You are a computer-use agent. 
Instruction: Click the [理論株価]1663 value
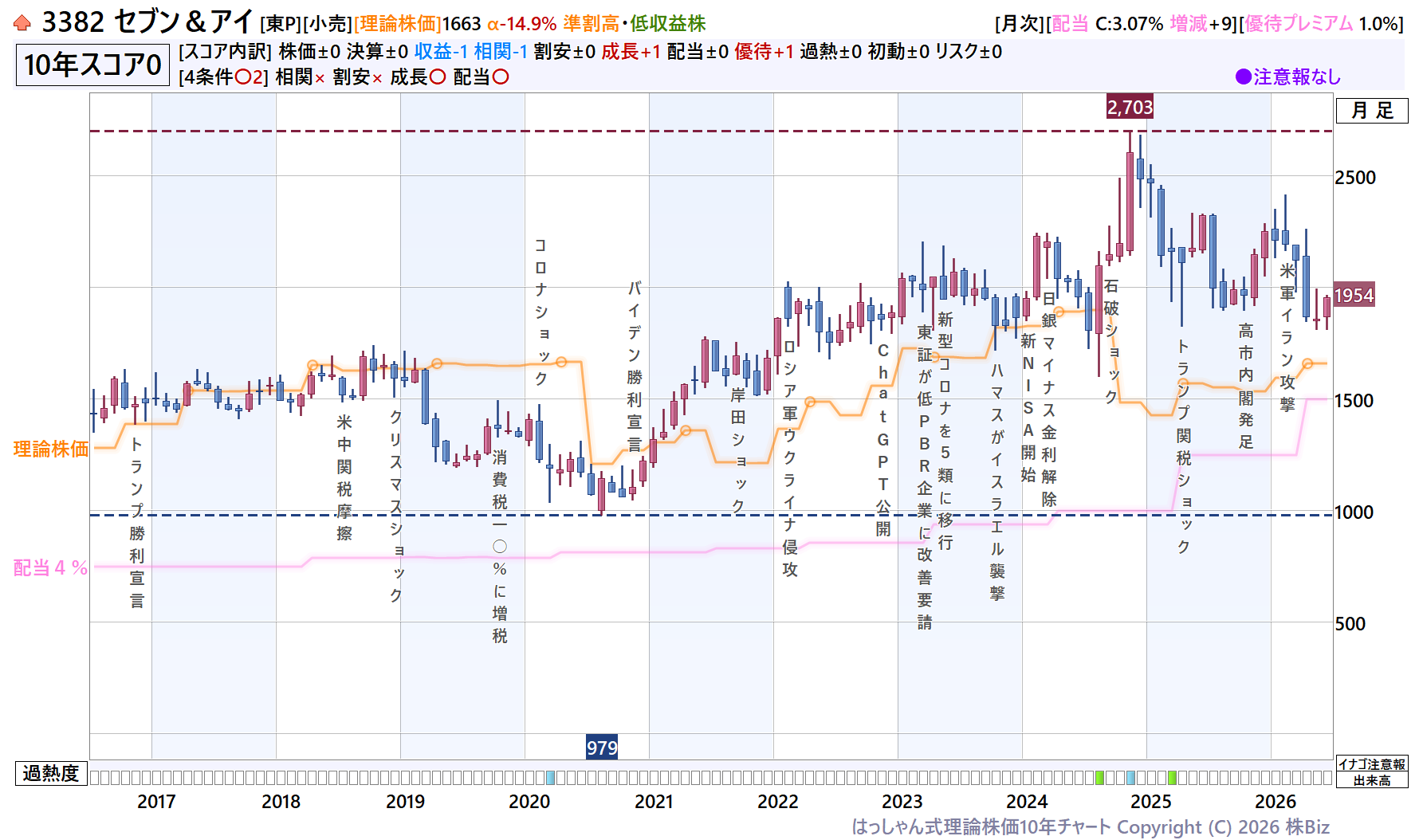tap(418, 24)
